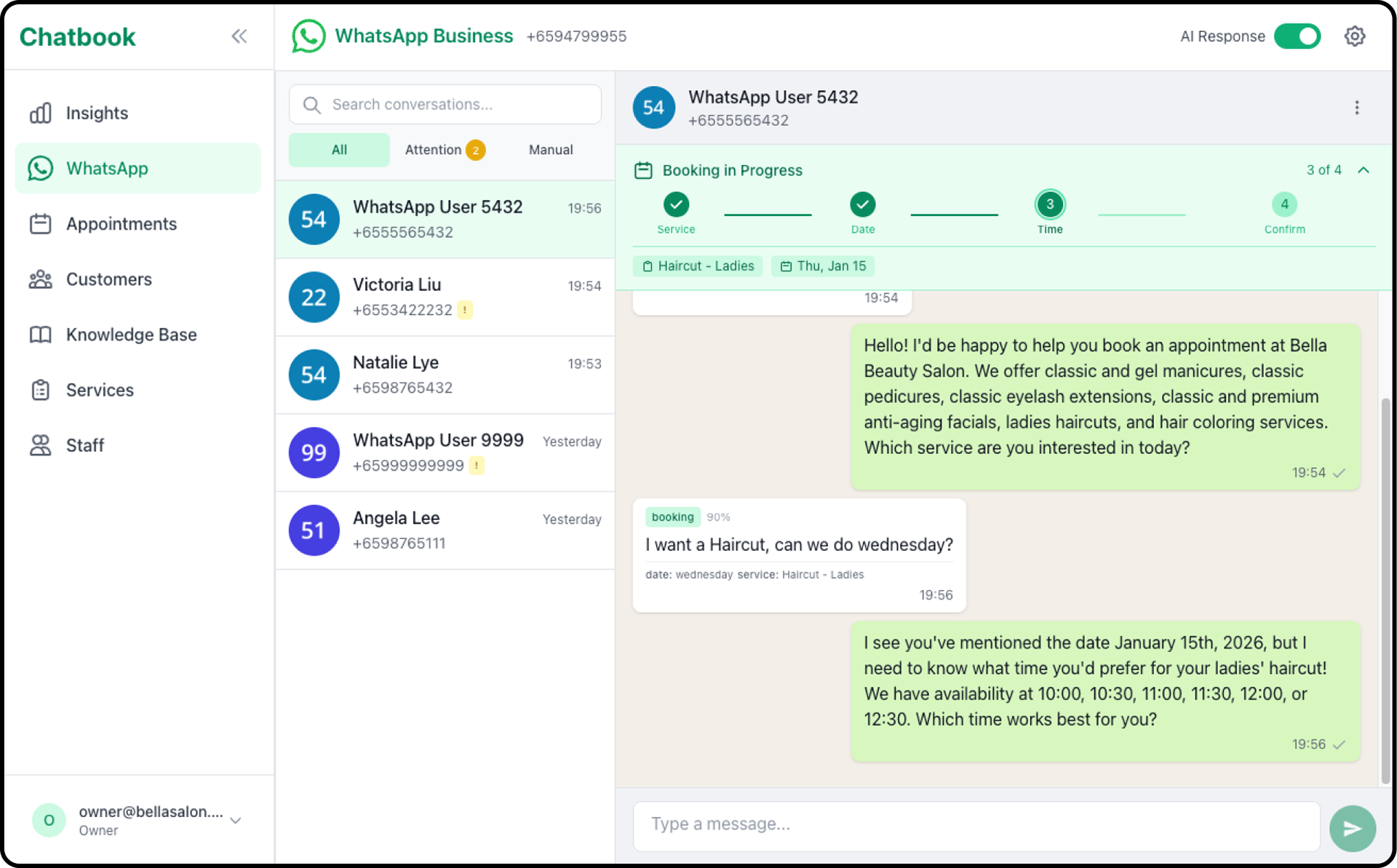The image size is (1397, 868).
Task: Switch to the Manual tab
Action: pos(550,150)
